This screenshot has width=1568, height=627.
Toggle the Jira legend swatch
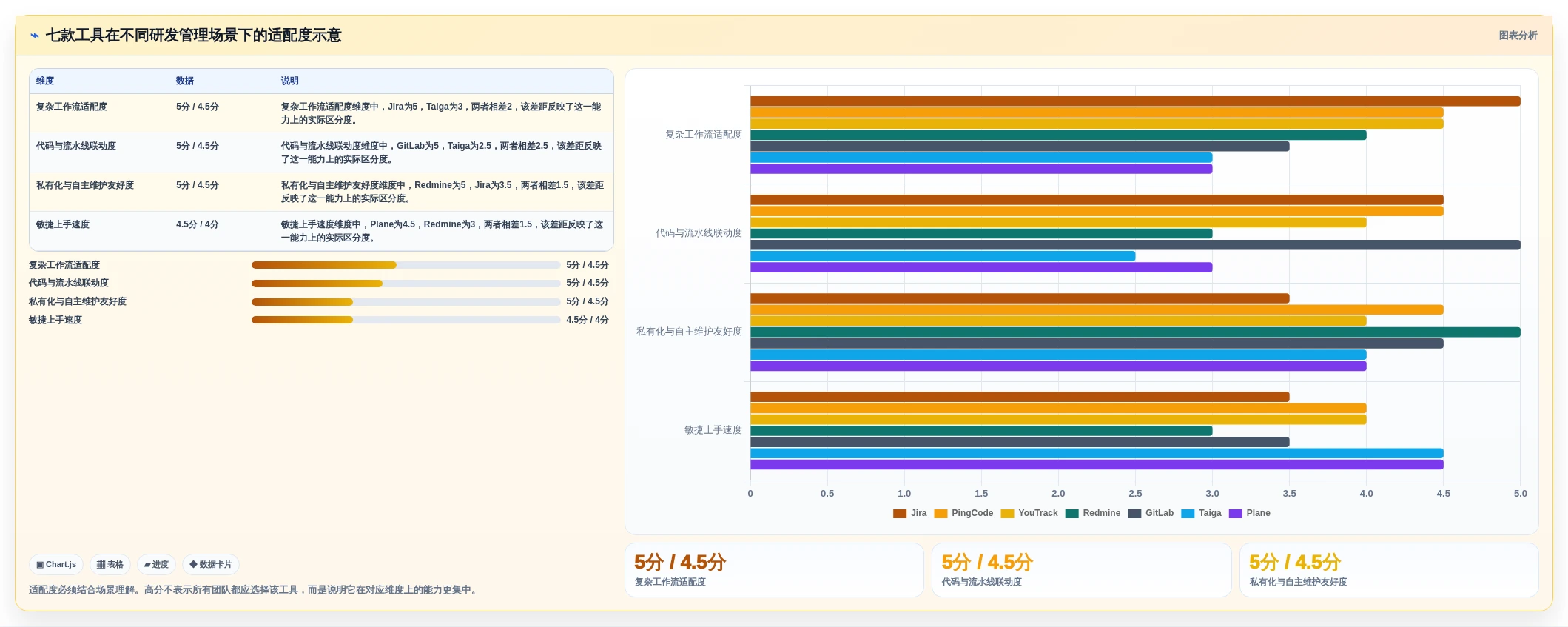900,514
